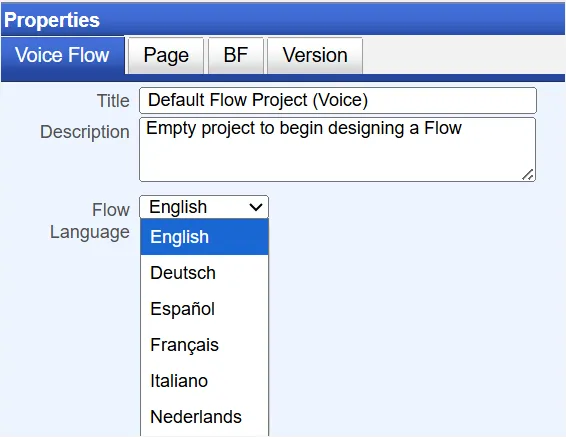Select the BF tab
The width and height of the screenshot is (566, 437).
click(x=236, y=56)
